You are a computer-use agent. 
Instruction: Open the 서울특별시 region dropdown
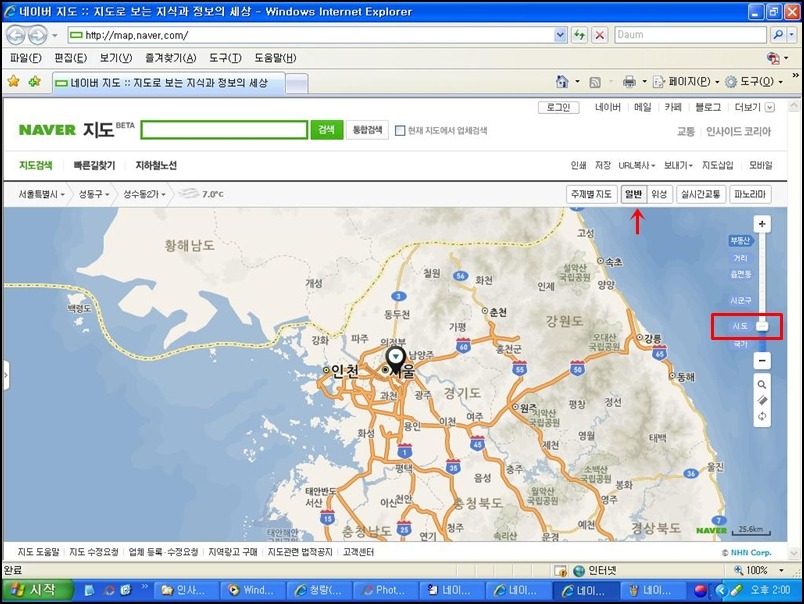(x=41, y=194)
